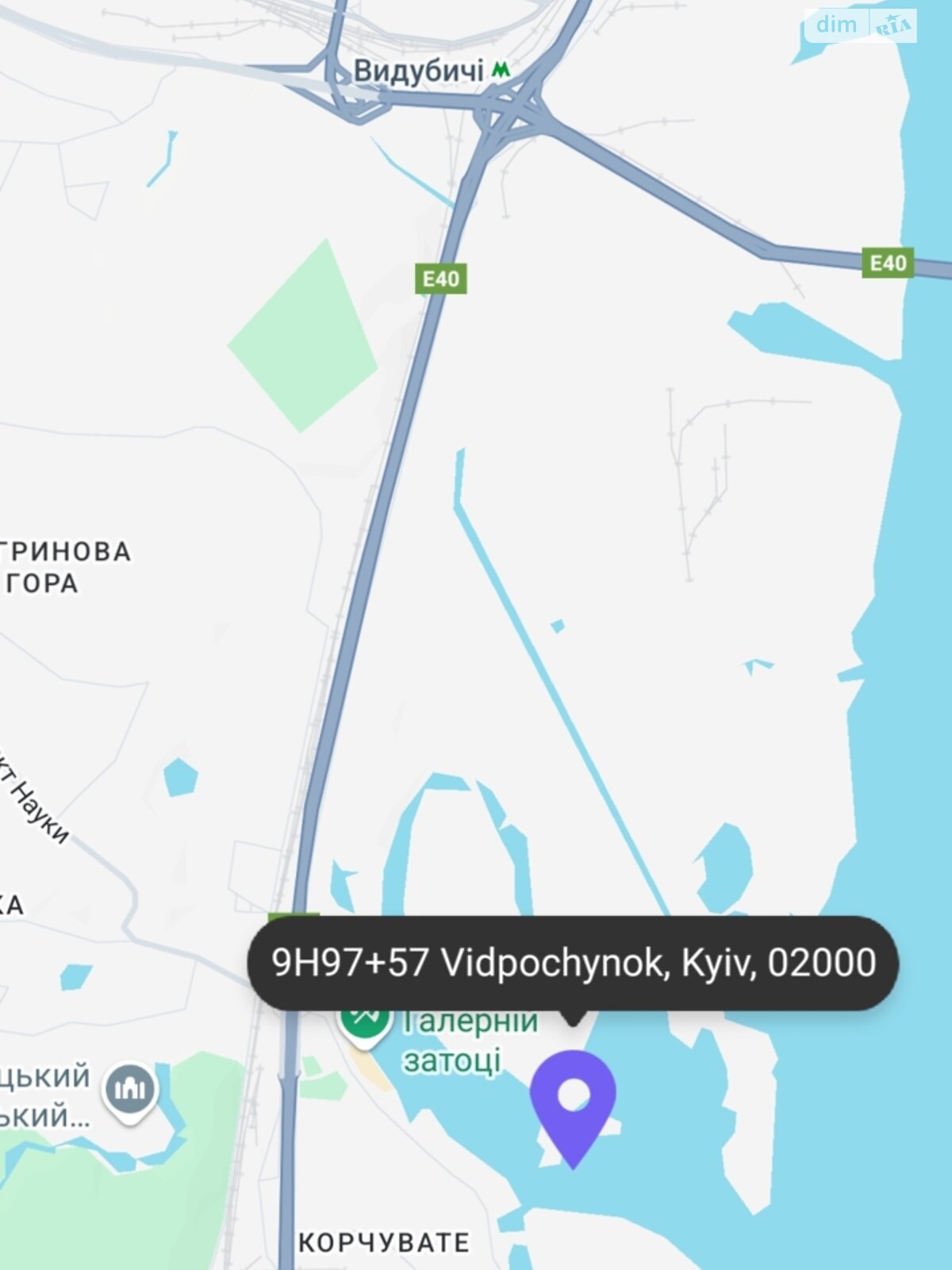This screenshot has width=952, height=1270.
Task: Click the Vydubychi metro station icon
Action: click(x=501, y=70)
